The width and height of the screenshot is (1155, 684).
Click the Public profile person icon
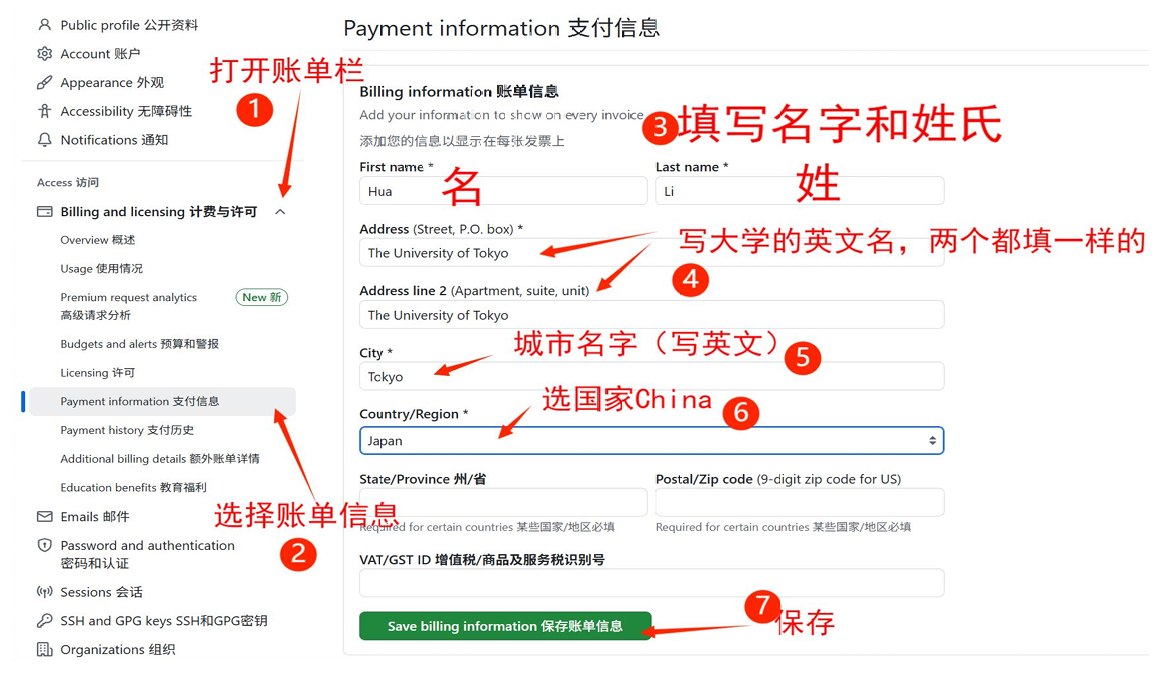[x=45, y=25]
